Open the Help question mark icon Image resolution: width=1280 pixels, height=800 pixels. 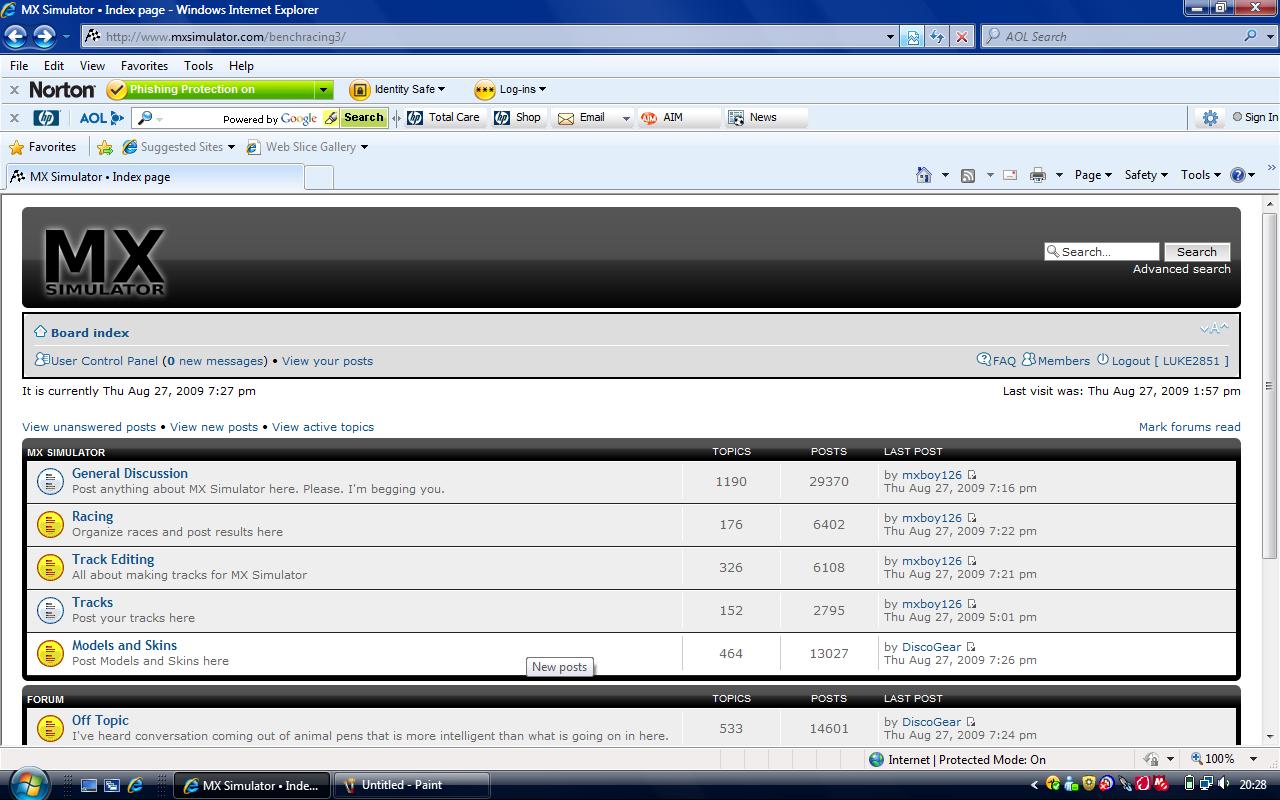1238,175
